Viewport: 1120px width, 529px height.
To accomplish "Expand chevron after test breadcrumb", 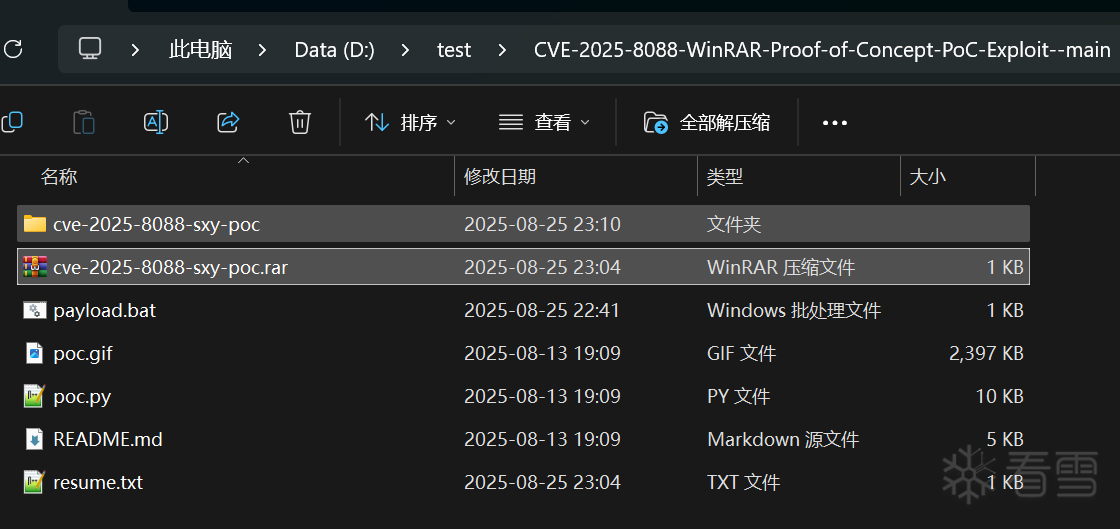I will (x=502, y=50).
